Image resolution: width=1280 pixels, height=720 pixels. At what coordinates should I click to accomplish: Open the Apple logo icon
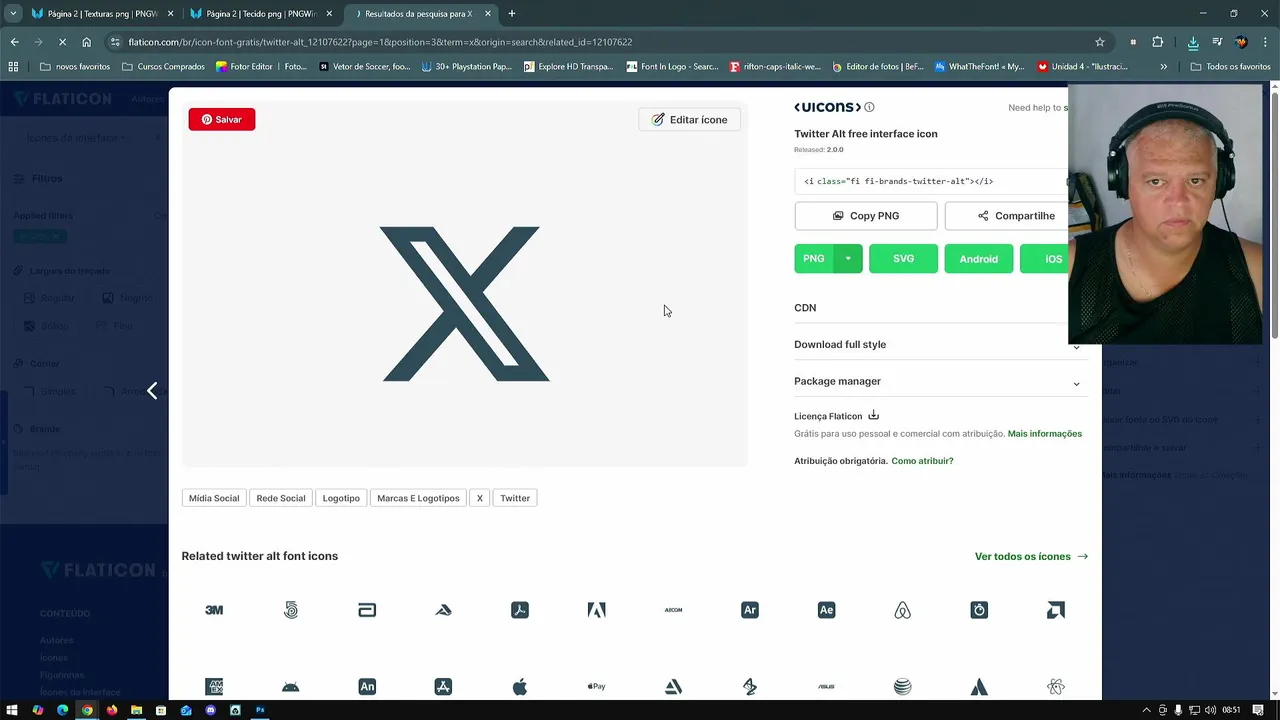click(x=520, y=686)
